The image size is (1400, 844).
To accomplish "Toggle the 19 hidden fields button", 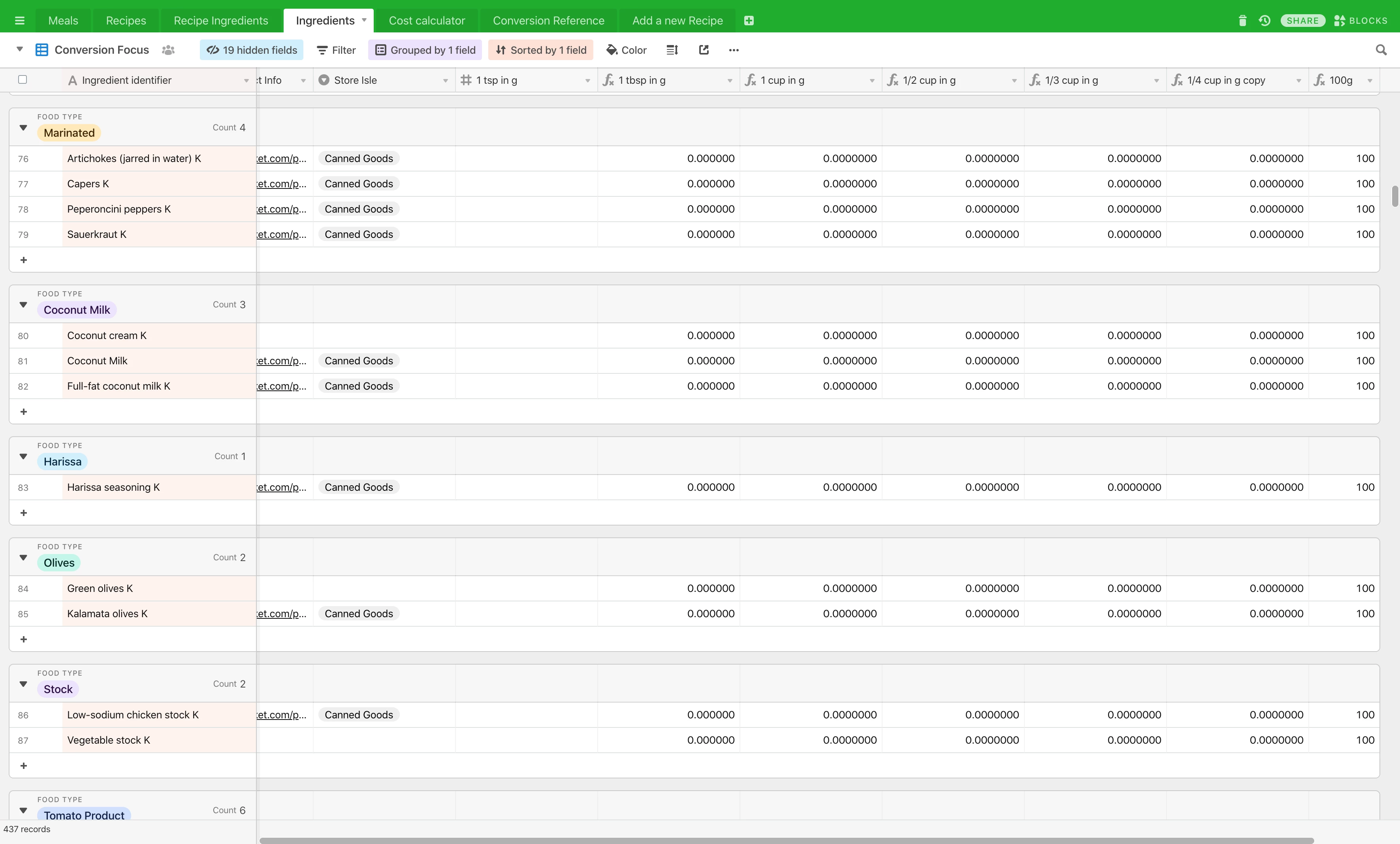I will pos(252,50).
